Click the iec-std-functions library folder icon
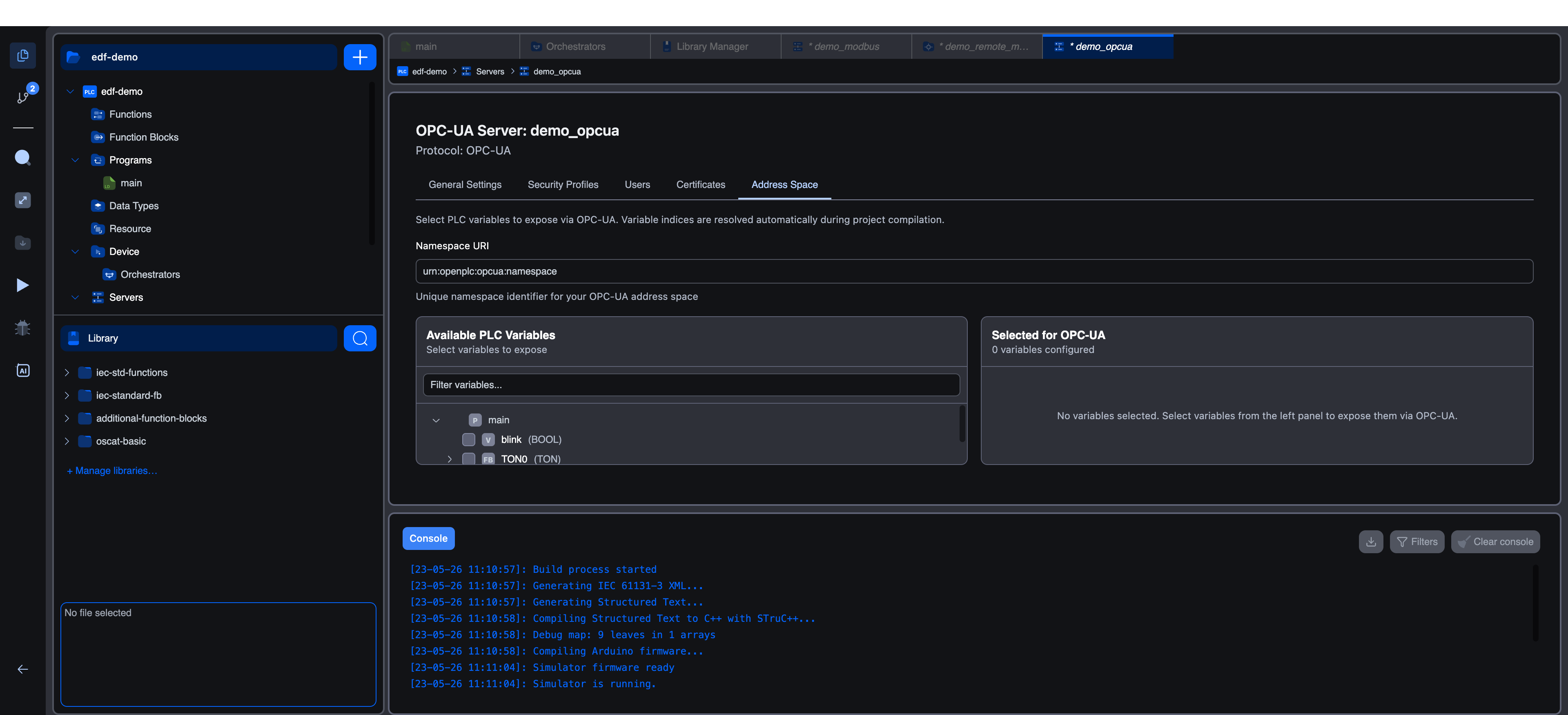The height and width of the screenshot is (715, 1568). pos(85,373)
